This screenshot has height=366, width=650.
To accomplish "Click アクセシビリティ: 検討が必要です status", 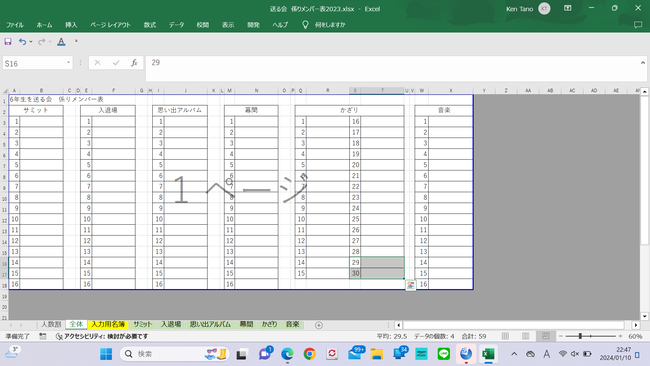I will pyautogui.click(x=102, y=337).
